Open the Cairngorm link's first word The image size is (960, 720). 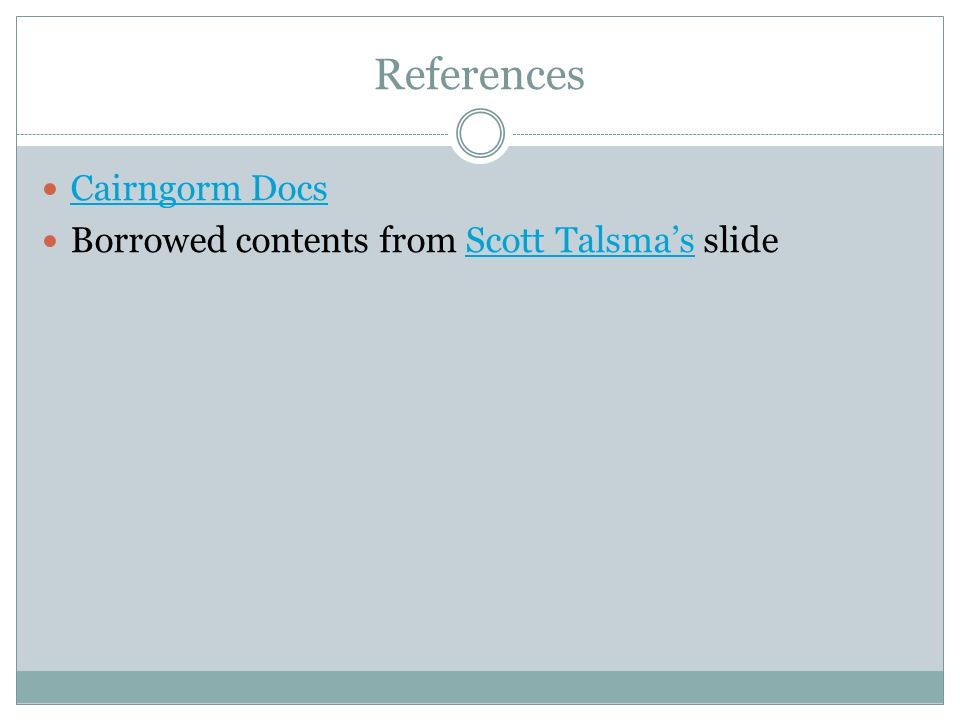click(156, 190)
